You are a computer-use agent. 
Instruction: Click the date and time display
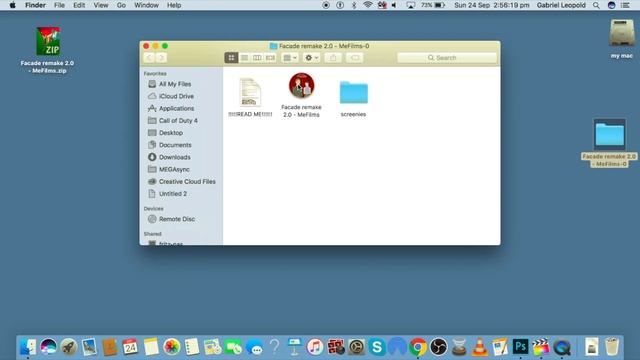point(491,5)
